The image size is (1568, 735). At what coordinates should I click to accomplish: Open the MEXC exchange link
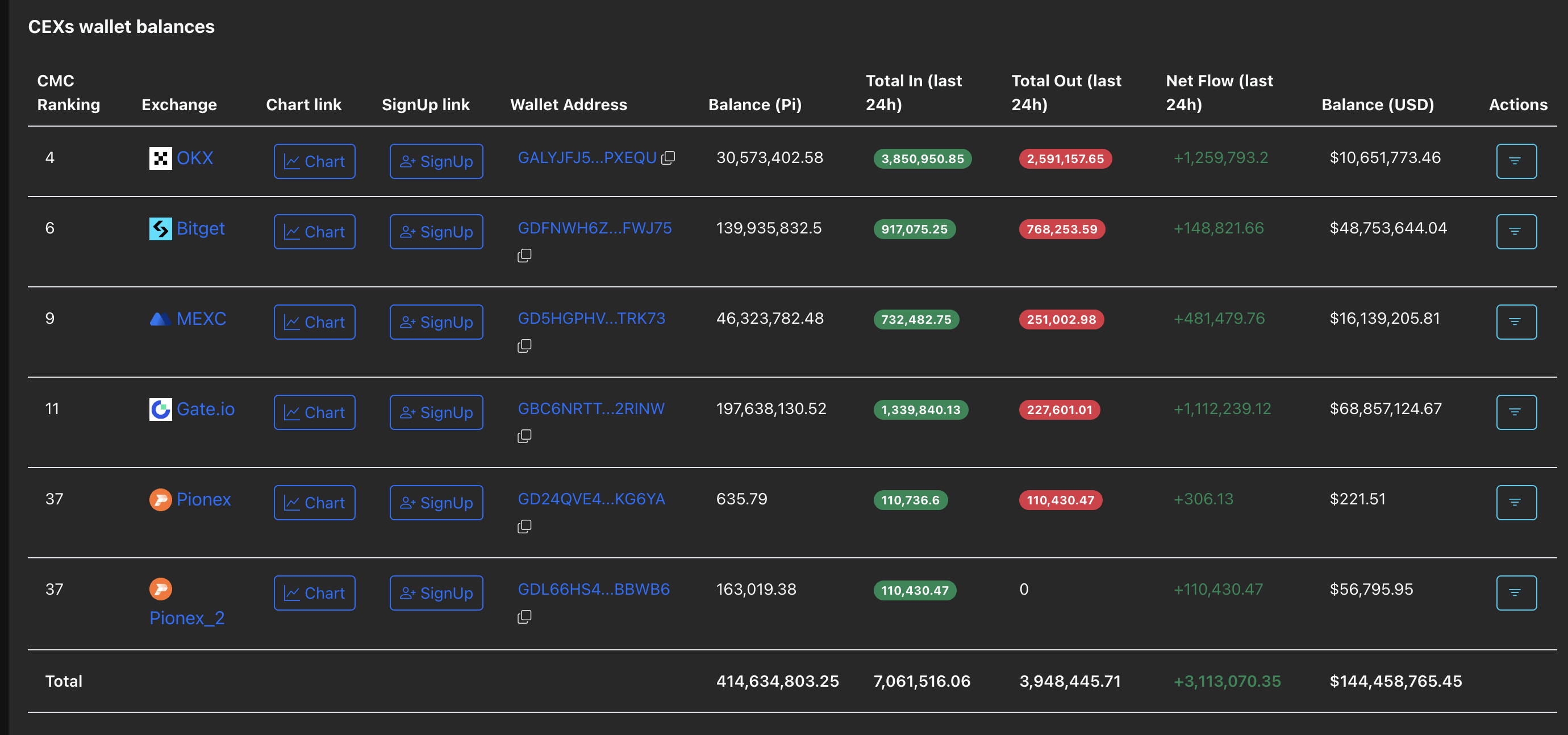coord(201,319)
